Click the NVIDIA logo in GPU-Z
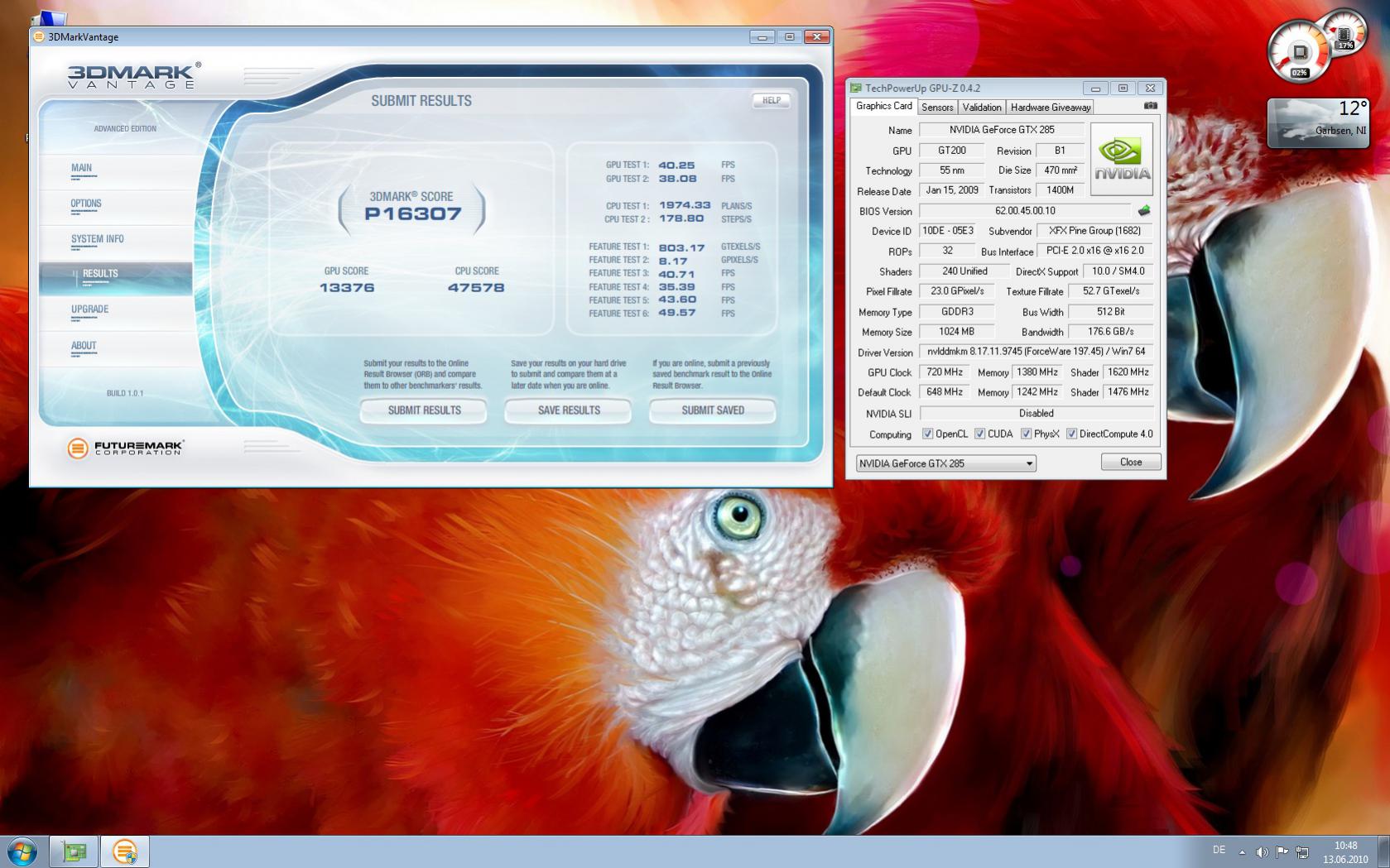This screenshot has width=1390, height=868. coord(1122,159)
